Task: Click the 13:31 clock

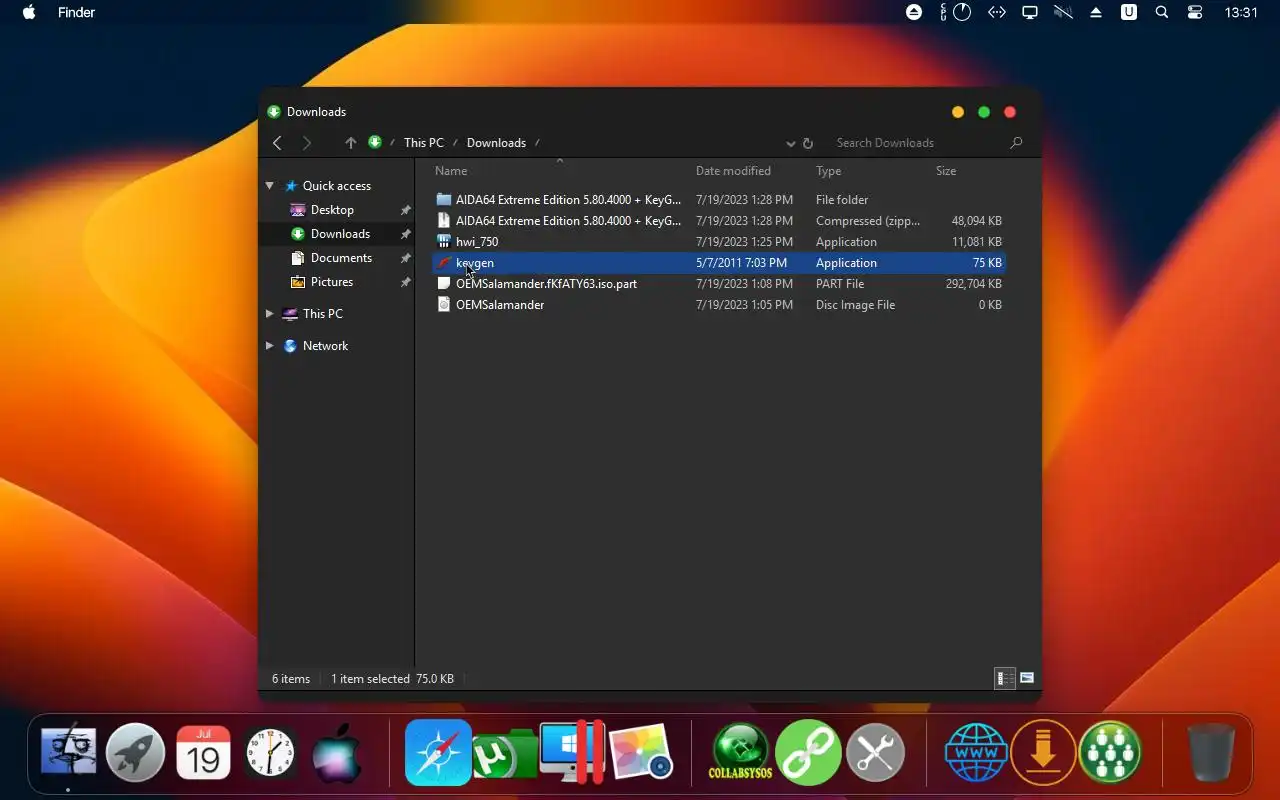Action: (1241, 13)
